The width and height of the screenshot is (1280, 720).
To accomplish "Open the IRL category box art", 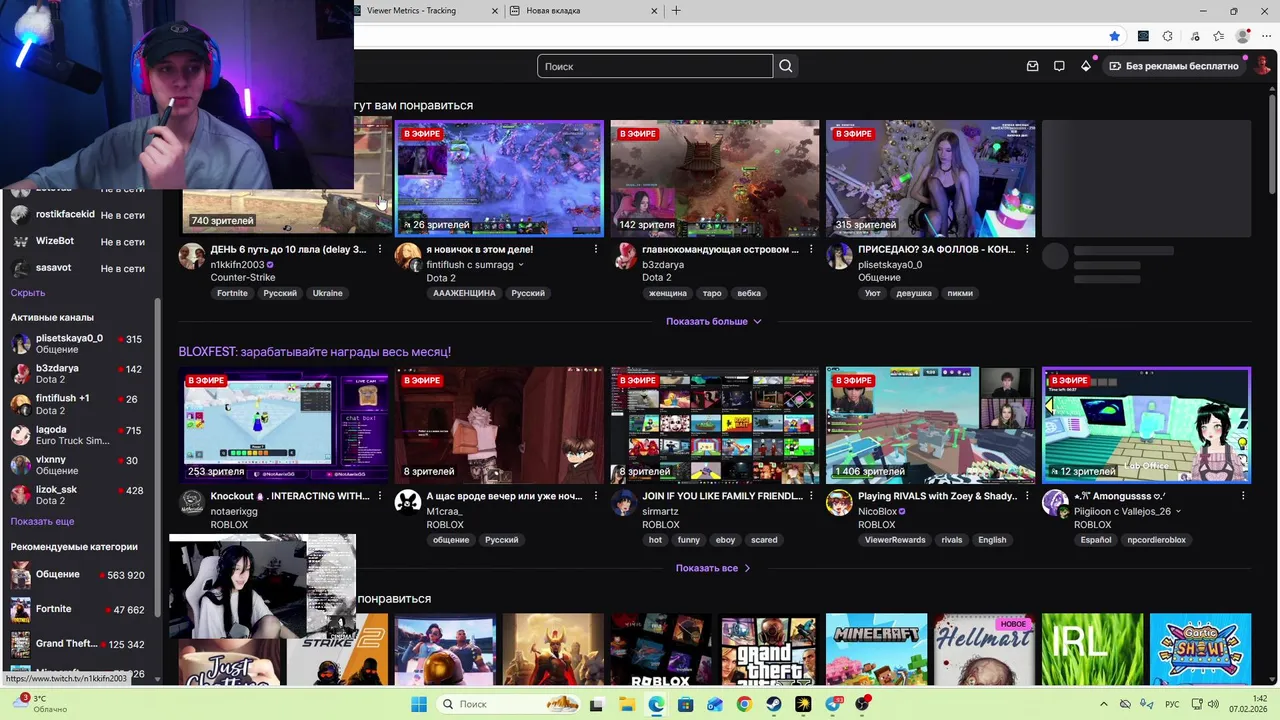I will click(x=1093, y=650).
